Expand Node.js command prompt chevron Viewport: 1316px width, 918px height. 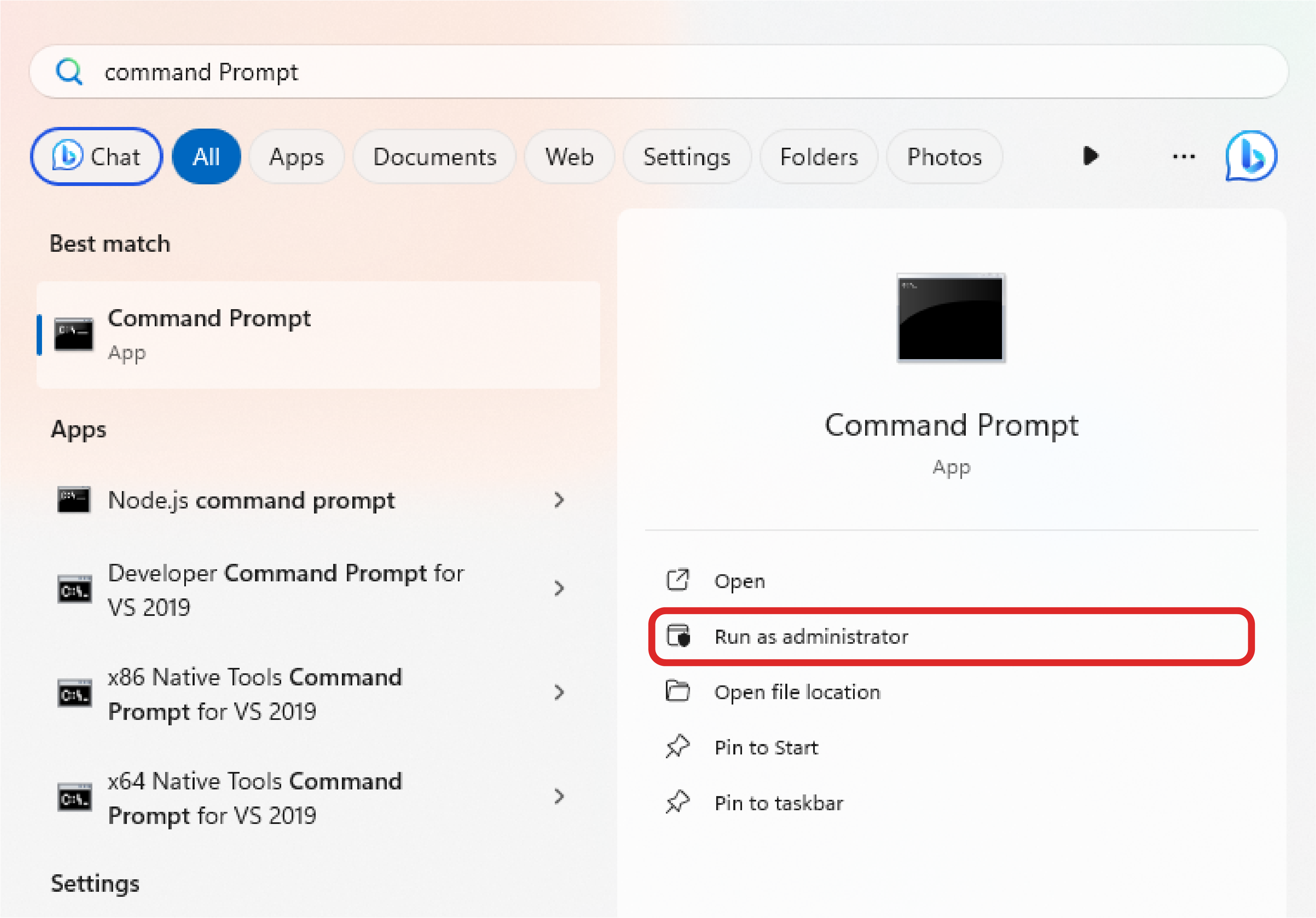(x=559, y=501)
